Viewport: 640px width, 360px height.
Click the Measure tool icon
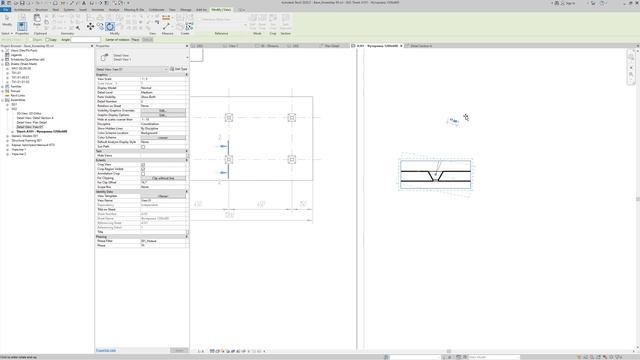point(166,27)
